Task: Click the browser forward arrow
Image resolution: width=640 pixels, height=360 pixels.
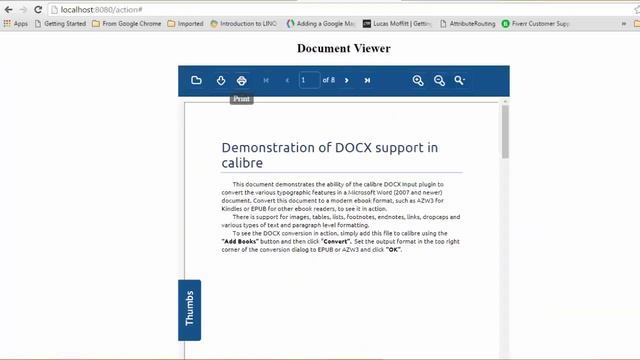Action: pyautogui.click(x=23, y=9)
